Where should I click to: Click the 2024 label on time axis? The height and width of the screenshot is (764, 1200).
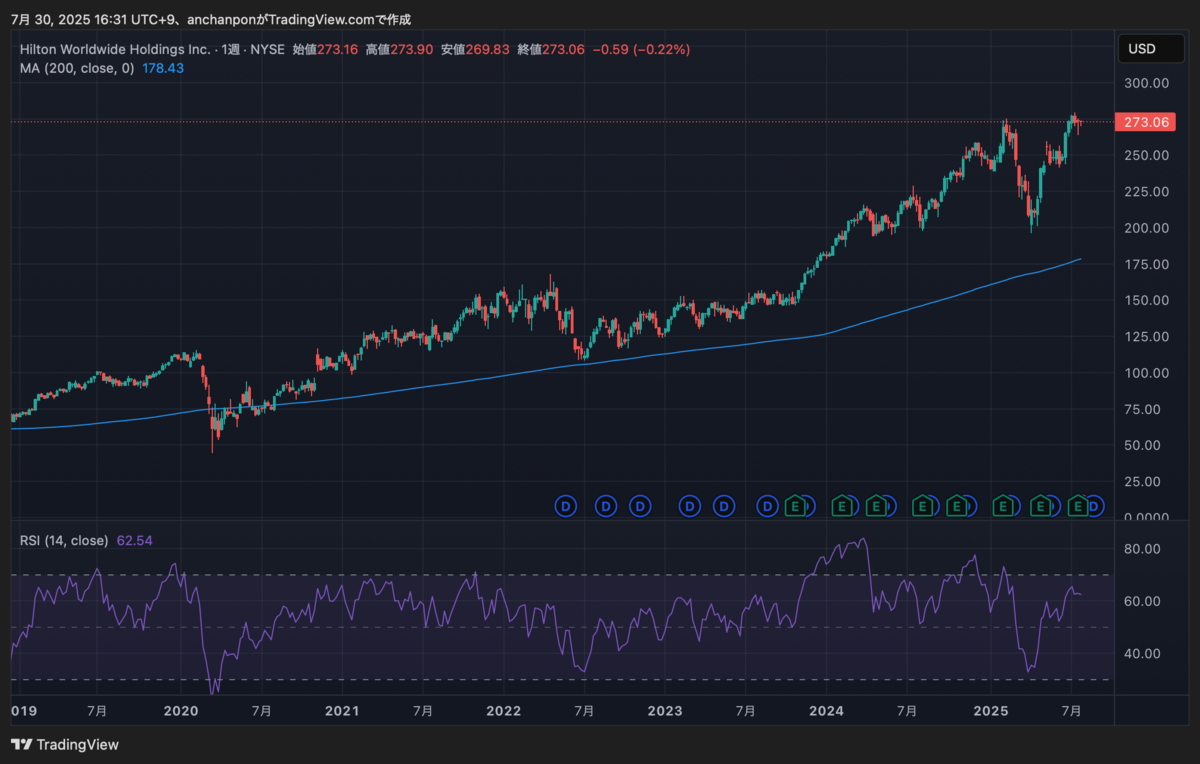(x=827, y=711)
